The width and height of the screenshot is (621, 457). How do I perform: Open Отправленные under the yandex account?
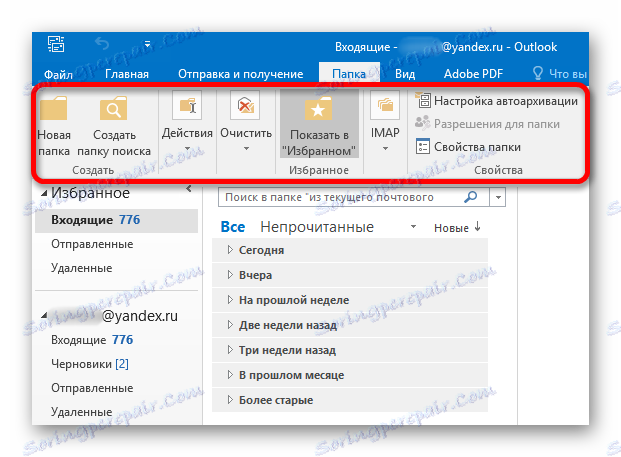92,388
